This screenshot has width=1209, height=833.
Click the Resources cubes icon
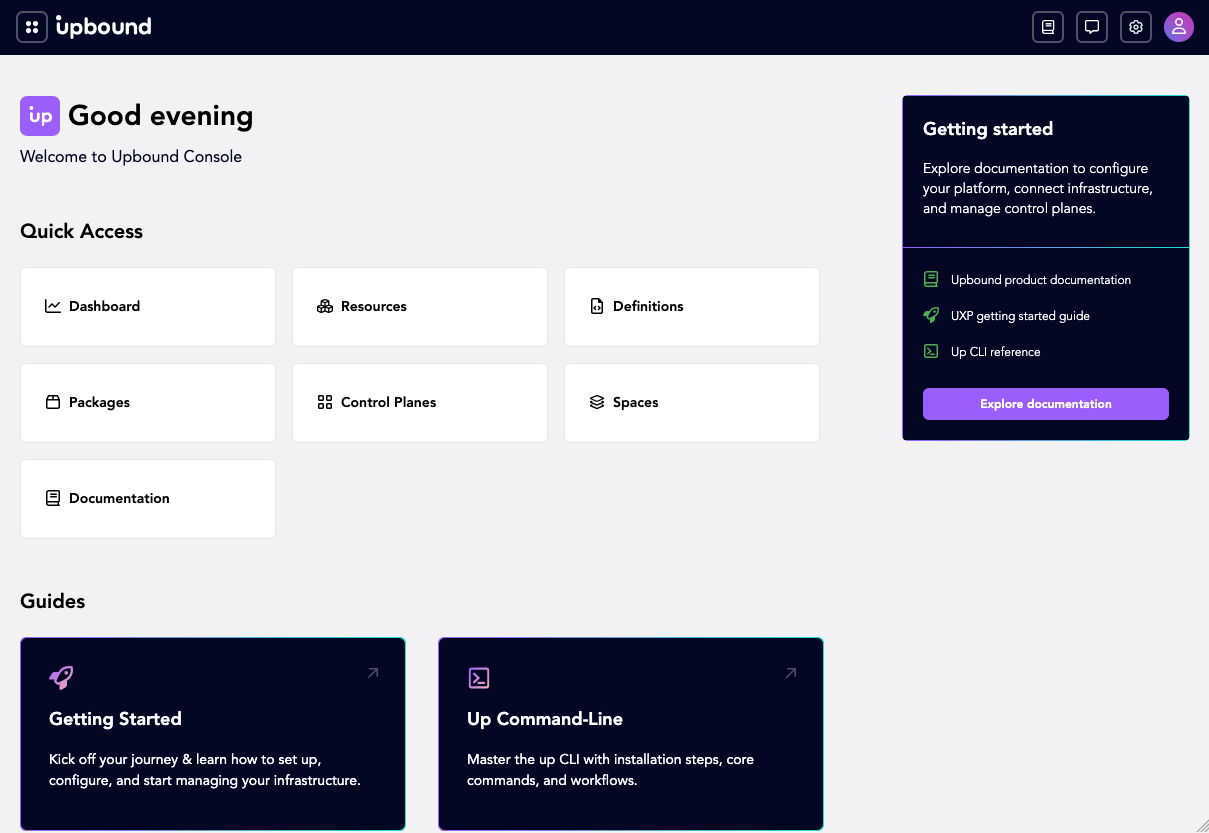[325, 306]
